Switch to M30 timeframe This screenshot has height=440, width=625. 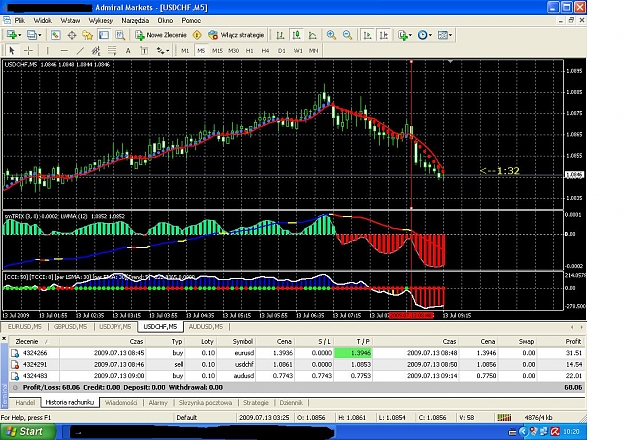click(x=234, y=51)
